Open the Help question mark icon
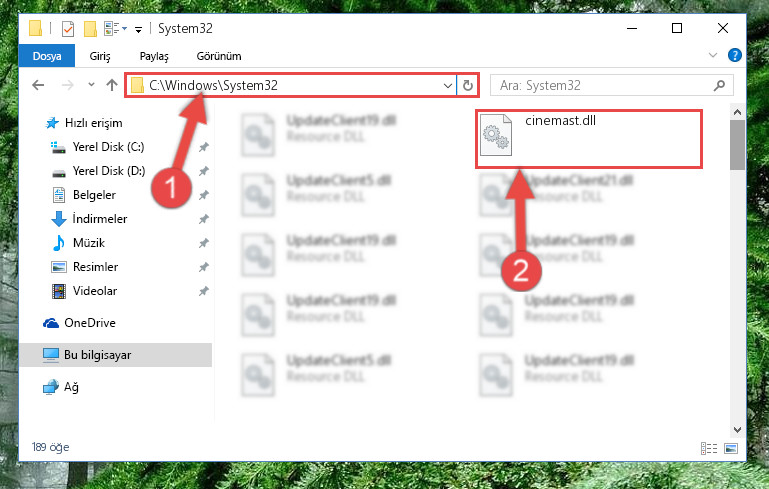 click(x=735, y=55)
